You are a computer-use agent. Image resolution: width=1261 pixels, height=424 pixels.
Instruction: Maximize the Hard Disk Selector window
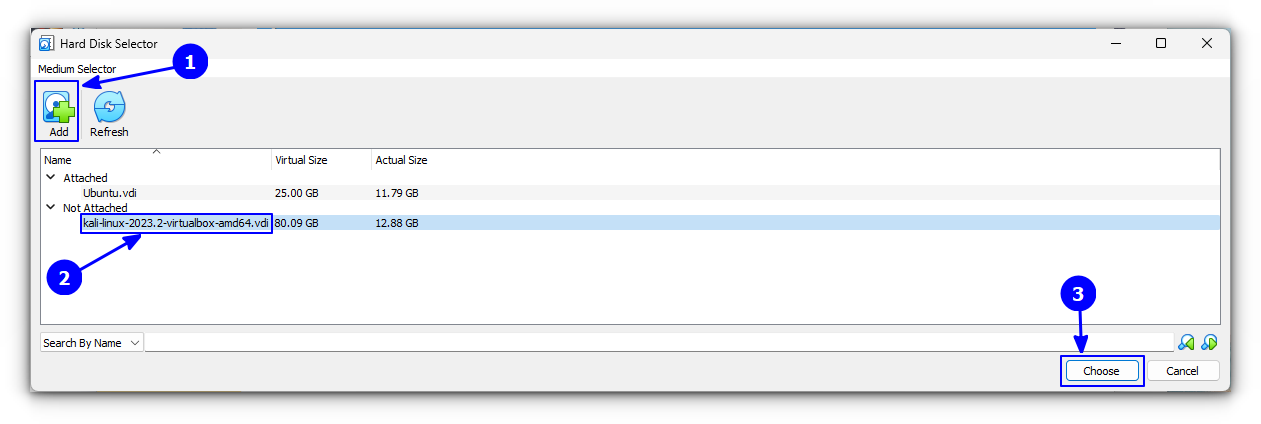pos(1161,43)
